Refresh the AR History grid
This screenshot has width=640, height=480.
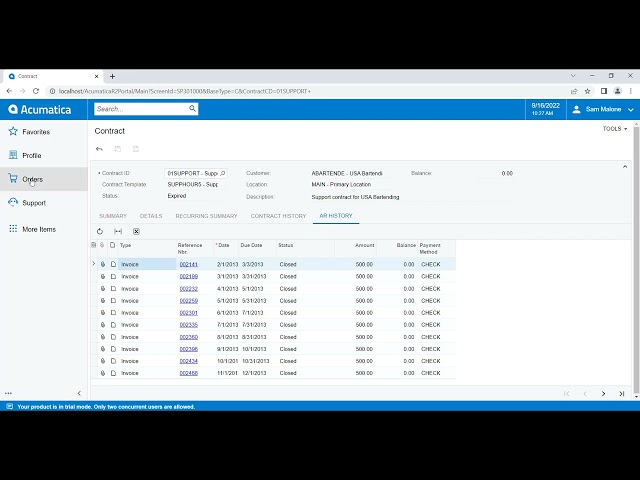click(100, 231)
